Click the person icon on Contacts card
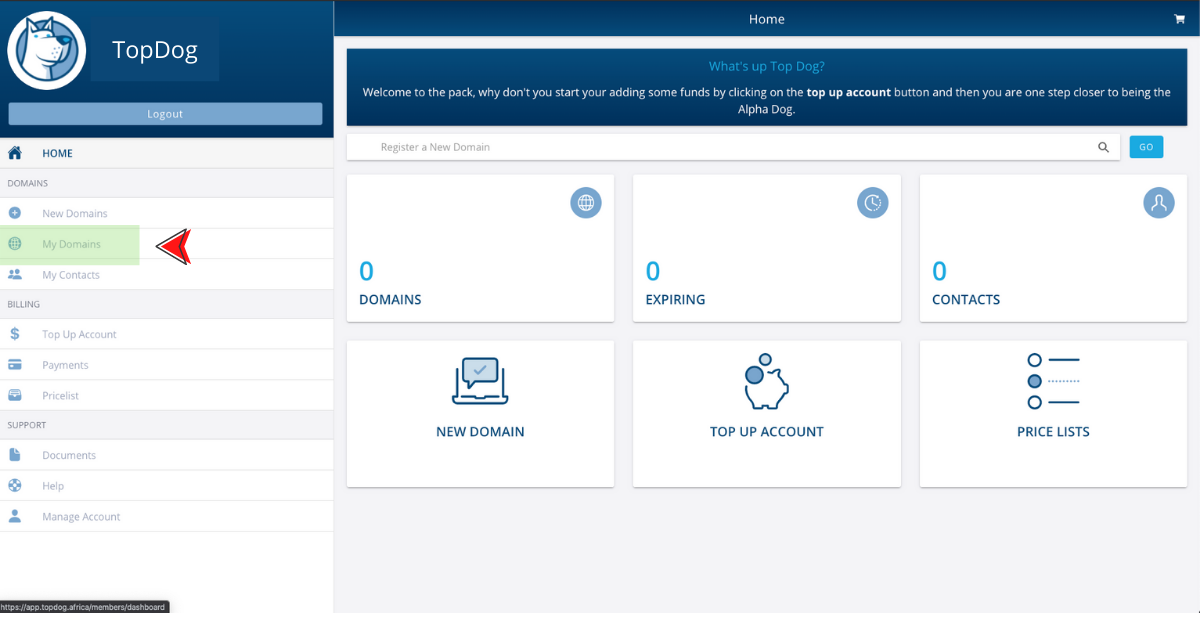 click(1159, 203)
